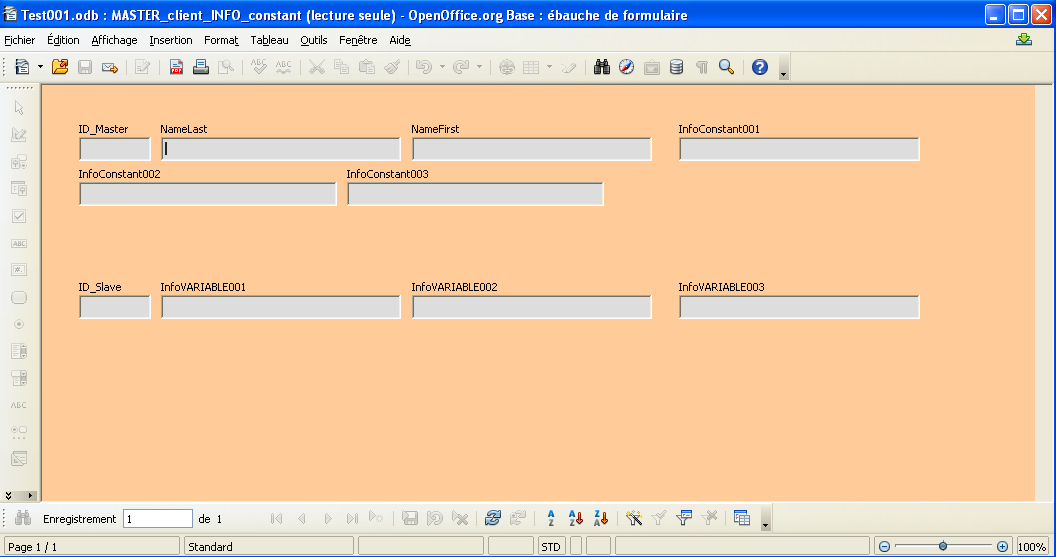Expand hidden form controls with double chevron
The height and width of the screenshot is (557, 1056).
pyautogui.click(x=10, y=495)
